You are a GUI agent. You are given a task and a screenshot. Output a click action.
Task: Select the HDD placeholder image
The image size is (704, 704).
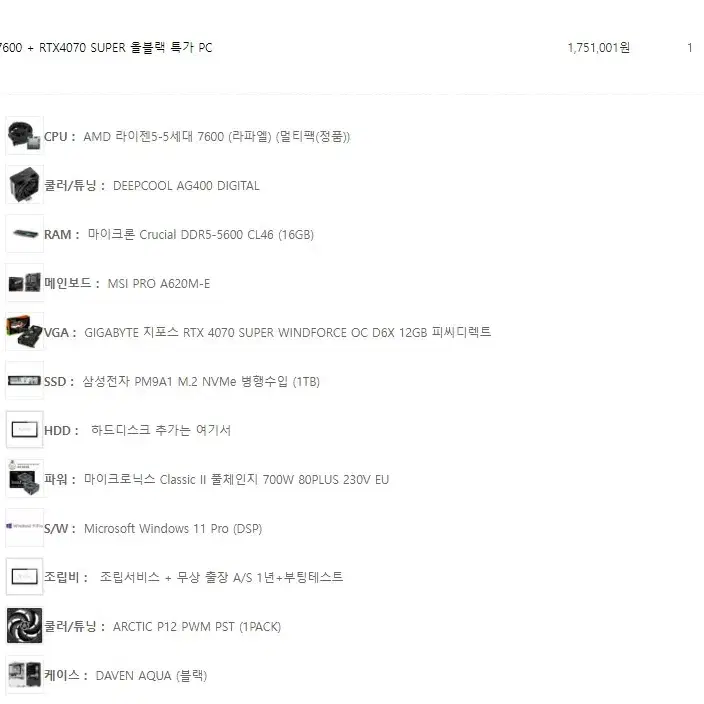click(24, 429)
